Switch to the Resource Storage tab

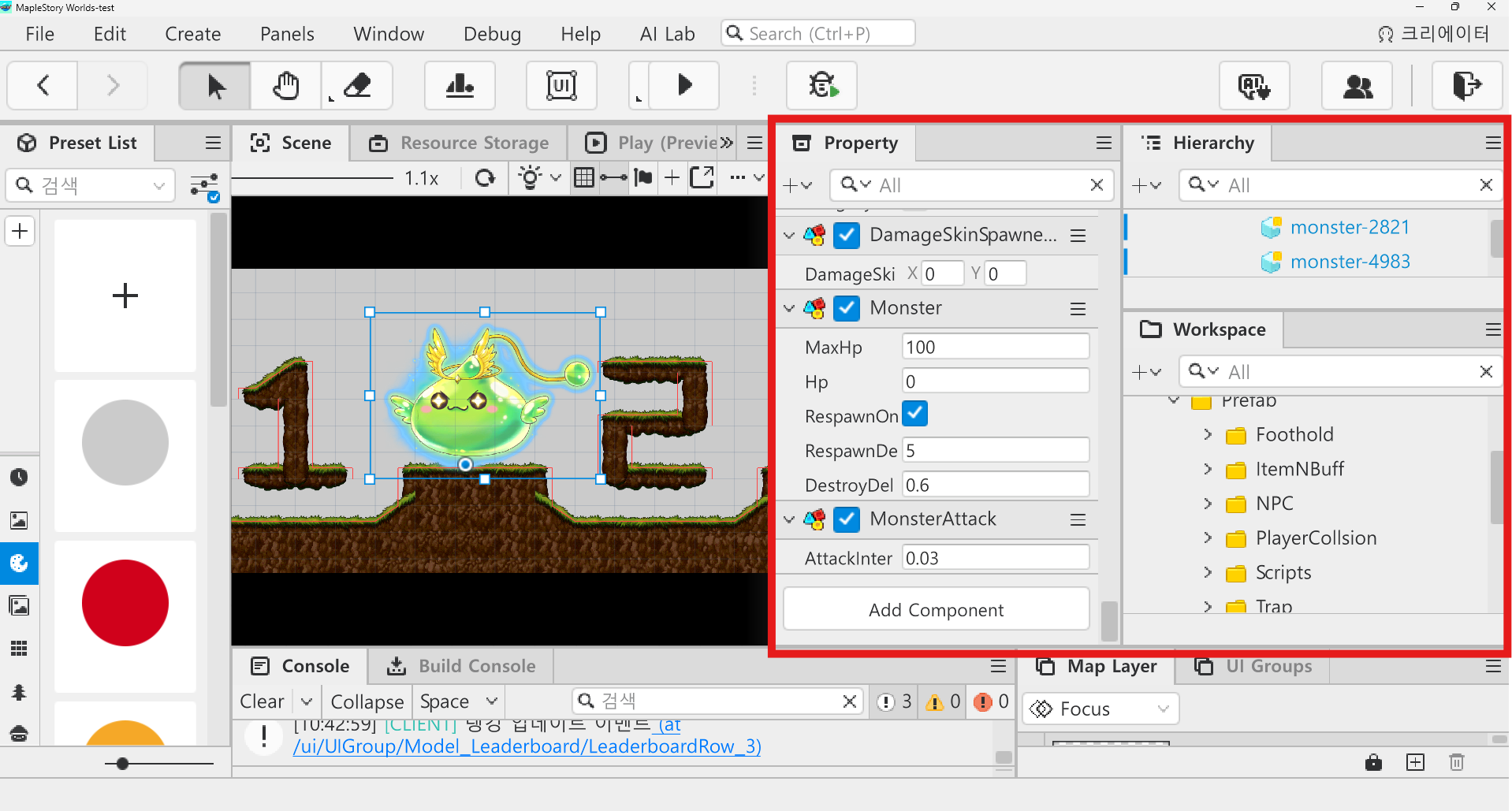tap(459, 143)
